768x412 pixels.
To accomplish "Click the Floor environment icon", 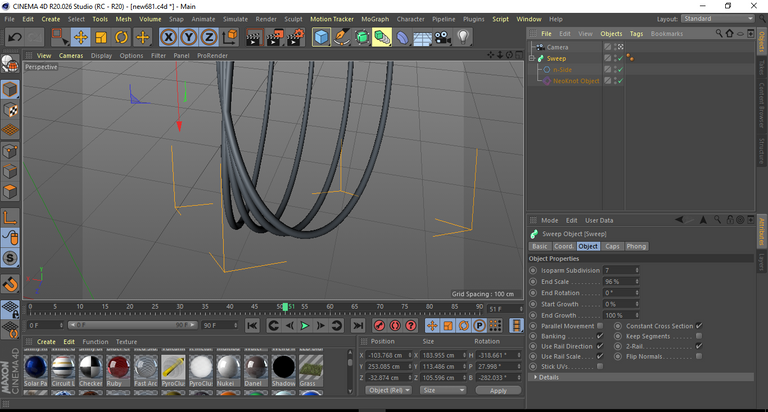I will 422,37.
